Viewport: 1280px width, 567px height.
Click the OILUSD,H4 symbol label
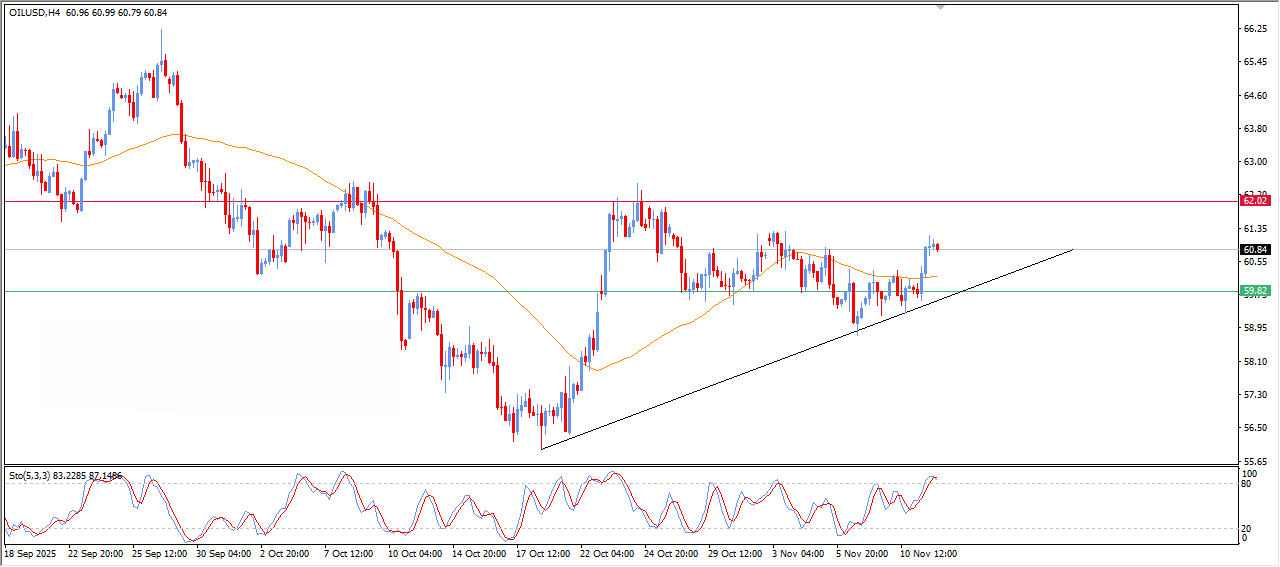coord(35,12)
